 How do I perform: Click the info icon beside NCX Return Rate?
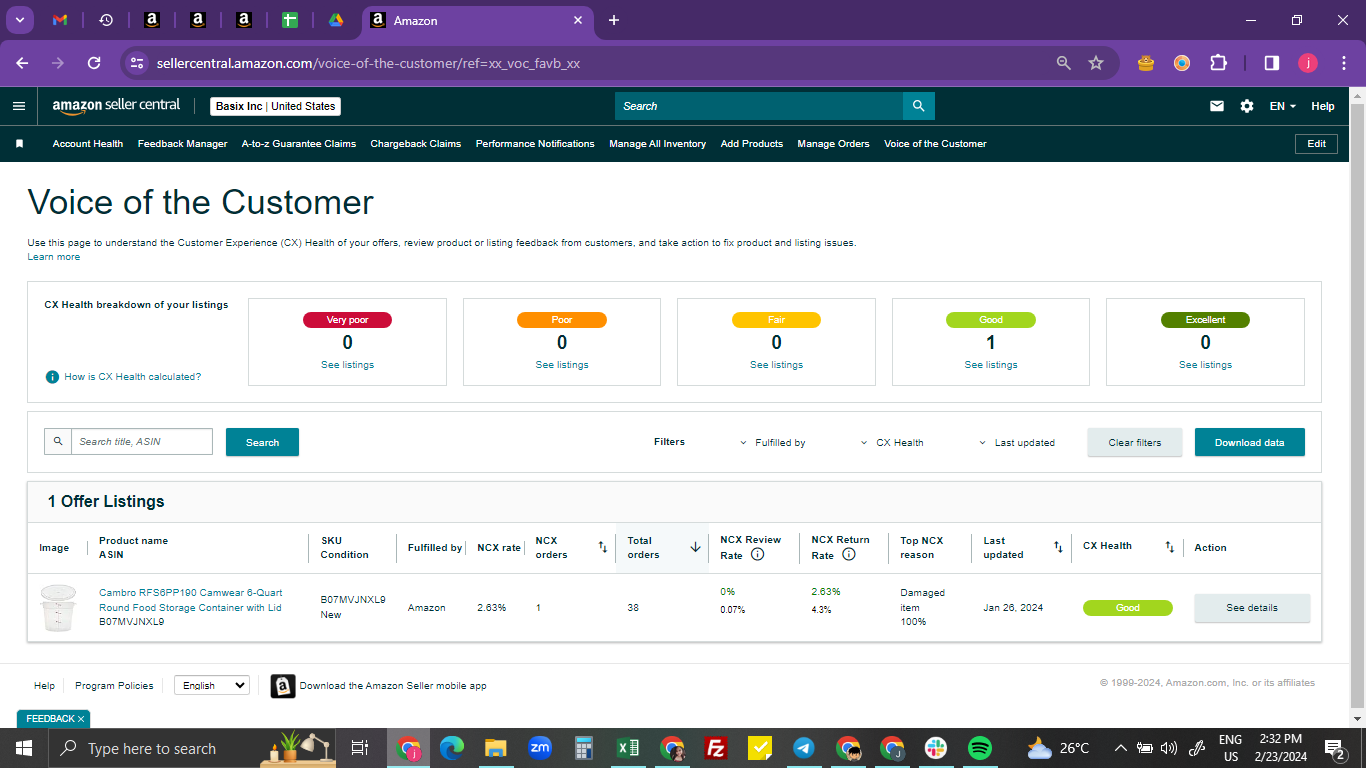click(x=848, y=554)
